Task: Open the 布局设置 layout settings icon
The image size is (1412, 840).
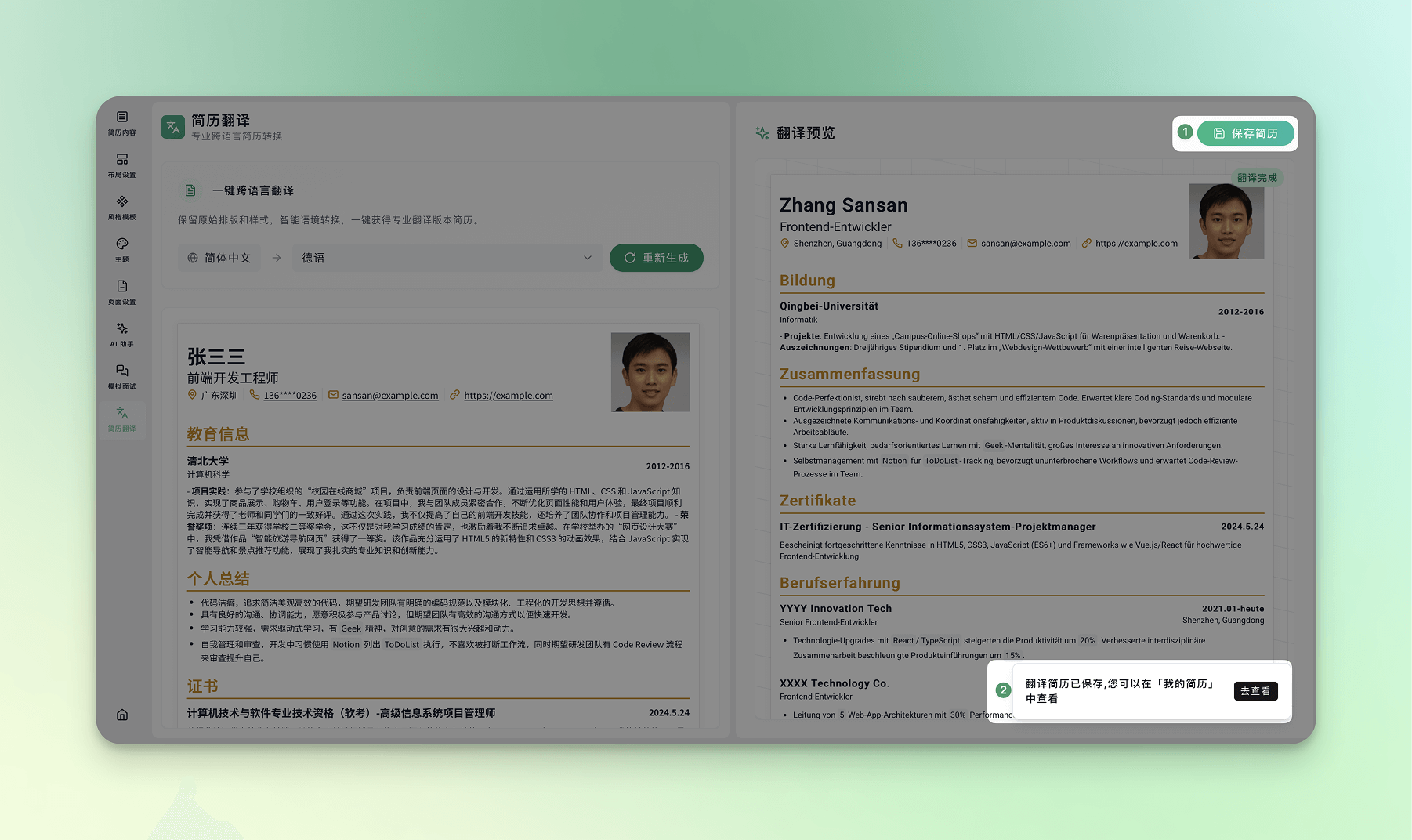Action: (122, 165)
